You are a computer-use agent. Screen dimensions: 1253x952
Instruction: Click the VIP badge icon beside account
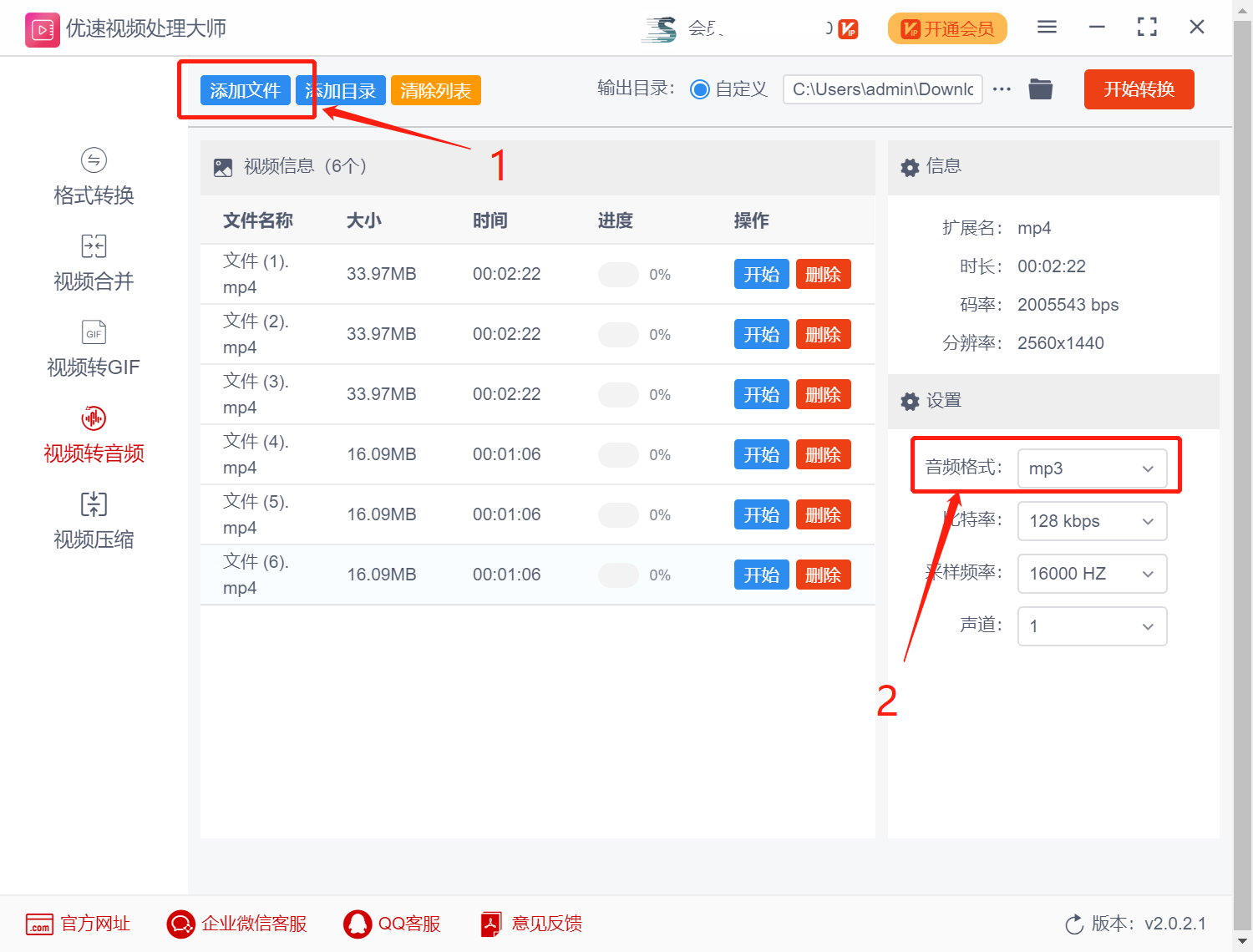point(847,29)
